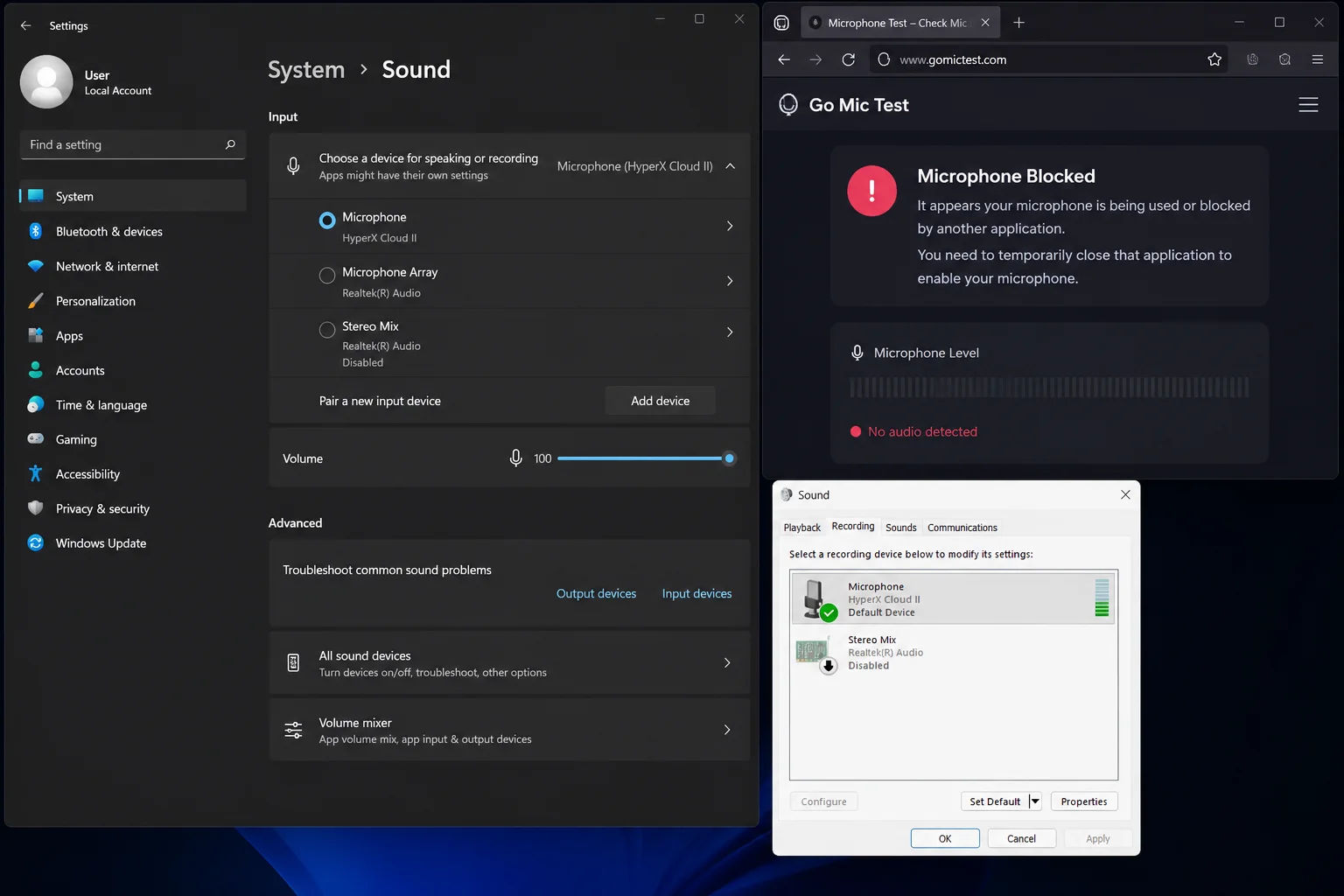This screenshot has height=896, width=1344.
Task: Click the Go Mic Test logo
Action: 843,105
